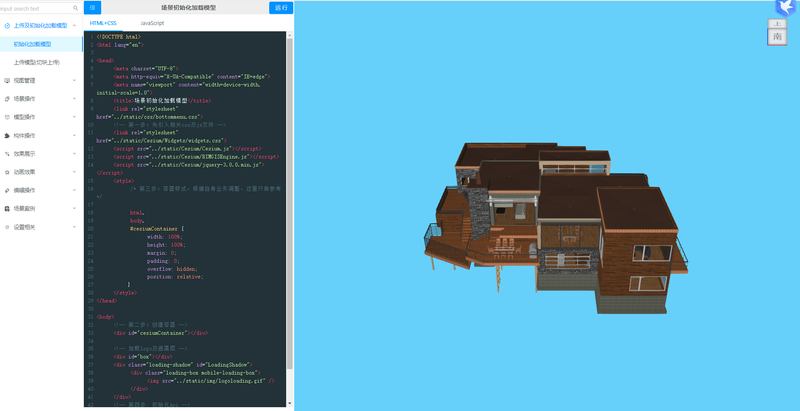Click the 设置相关 gear icon
Viewport: 800px width, 411px height.
(x=7, y=227)
